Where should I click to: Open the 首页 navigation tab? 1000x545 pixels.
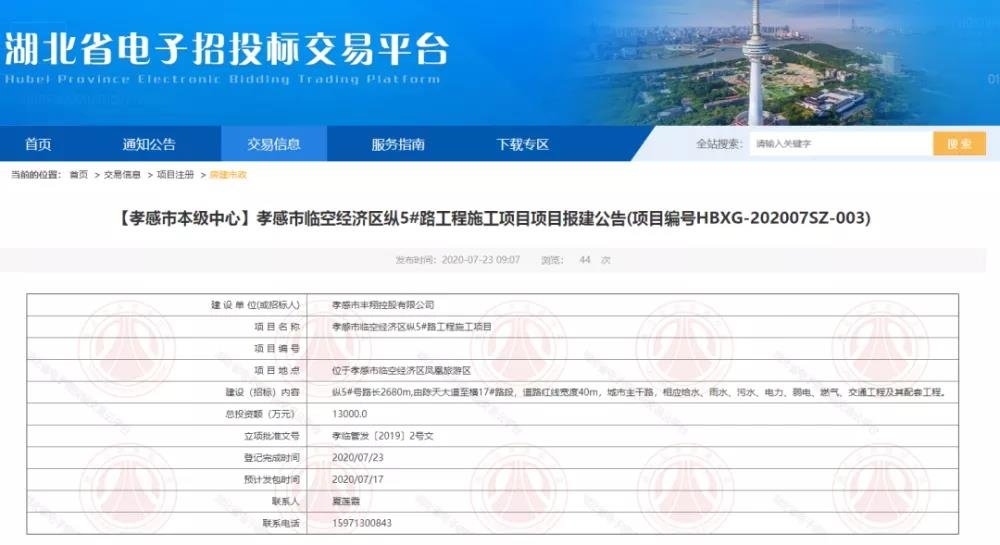click(x=38, y=144)
